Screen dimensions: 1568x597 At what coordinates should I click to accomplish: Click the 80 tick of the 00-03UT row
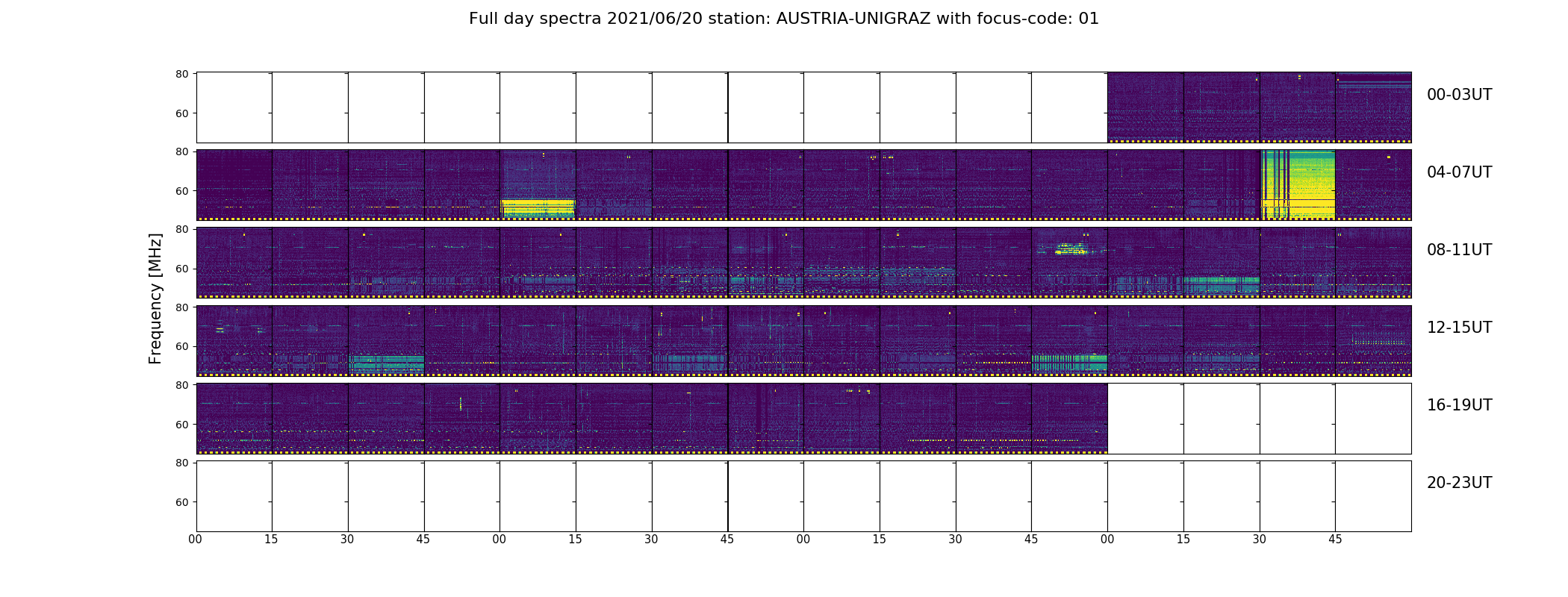pos(181,74)
